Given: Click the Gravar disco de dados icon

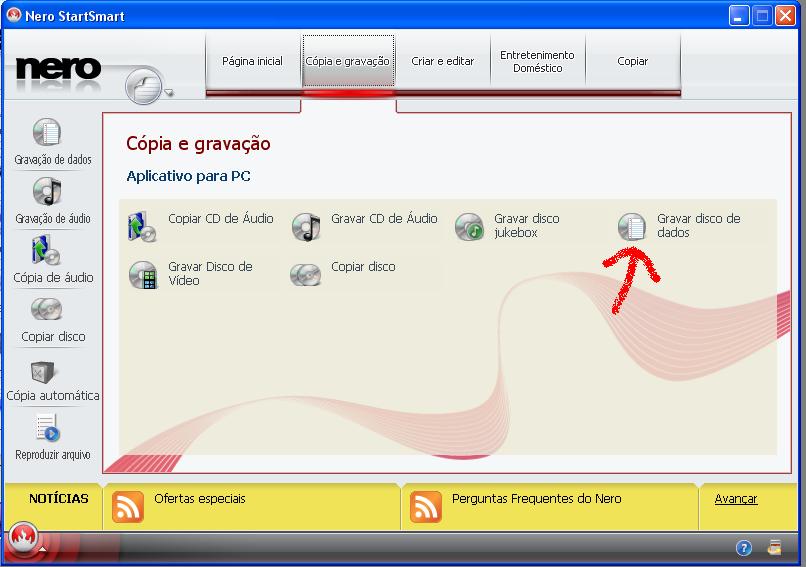Looking at the screenshot, I should click(x=632, y=227).
